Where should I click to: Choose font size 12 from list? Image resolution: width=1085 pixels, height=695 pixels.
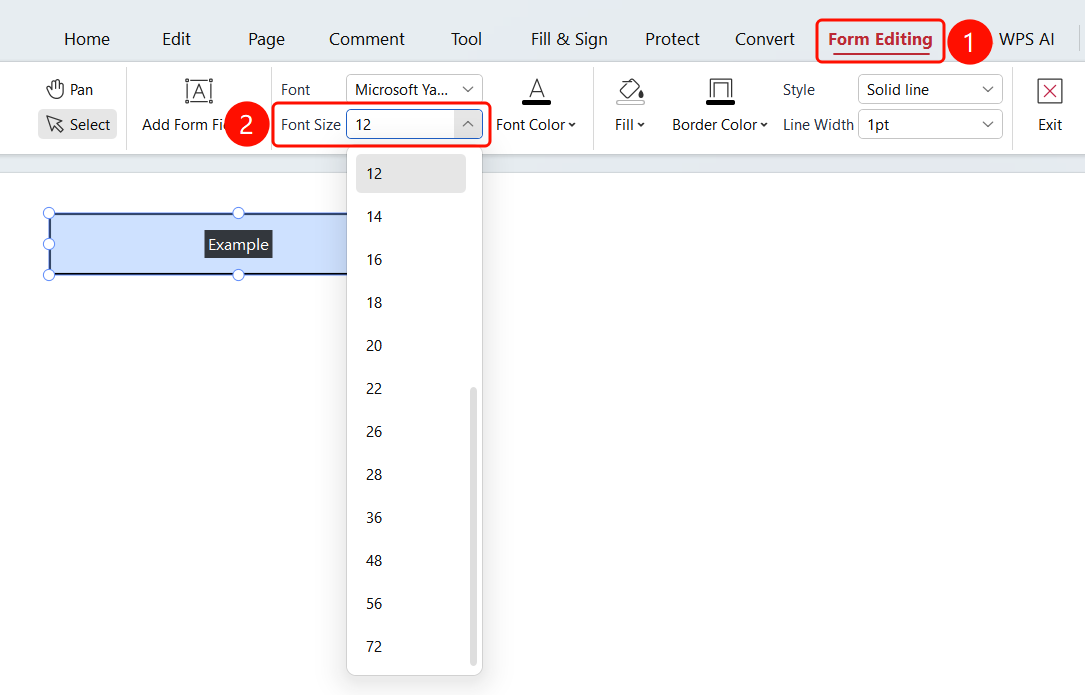411,174
